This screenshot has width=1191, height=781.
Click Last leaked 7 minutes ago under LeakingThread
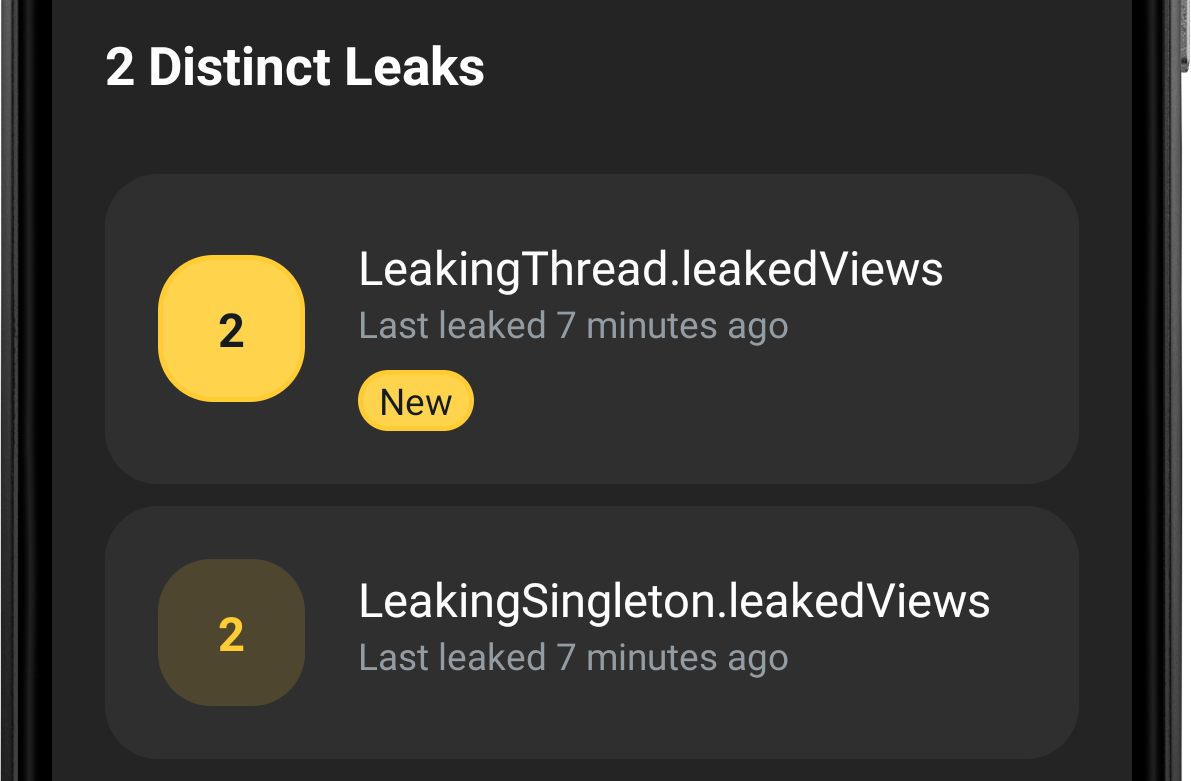pyautogui.click(x=573, y=325)
